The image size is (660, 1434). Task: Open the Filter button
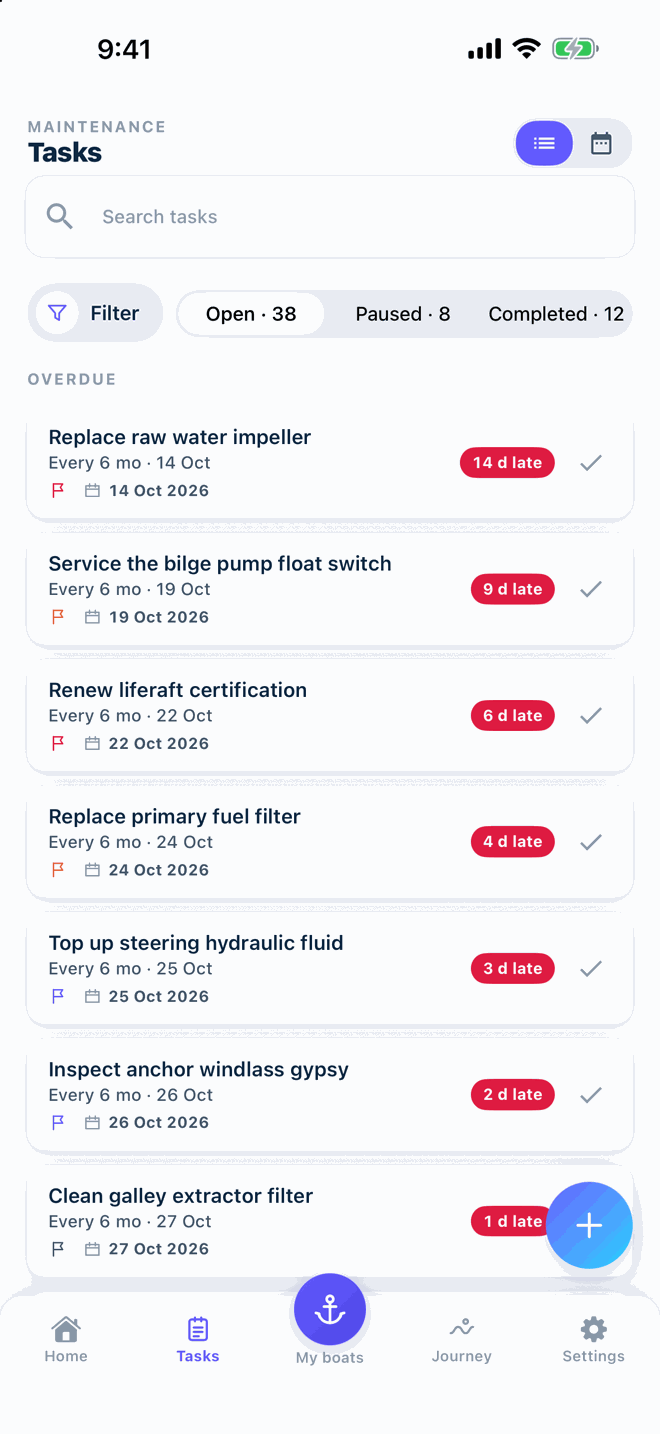pos(95,313)
